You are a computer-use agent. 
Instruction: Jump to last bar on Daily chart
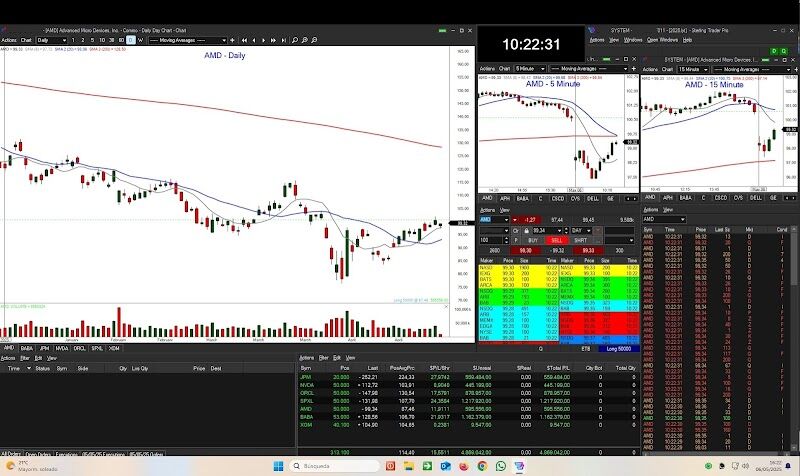[x=284, y=40]
